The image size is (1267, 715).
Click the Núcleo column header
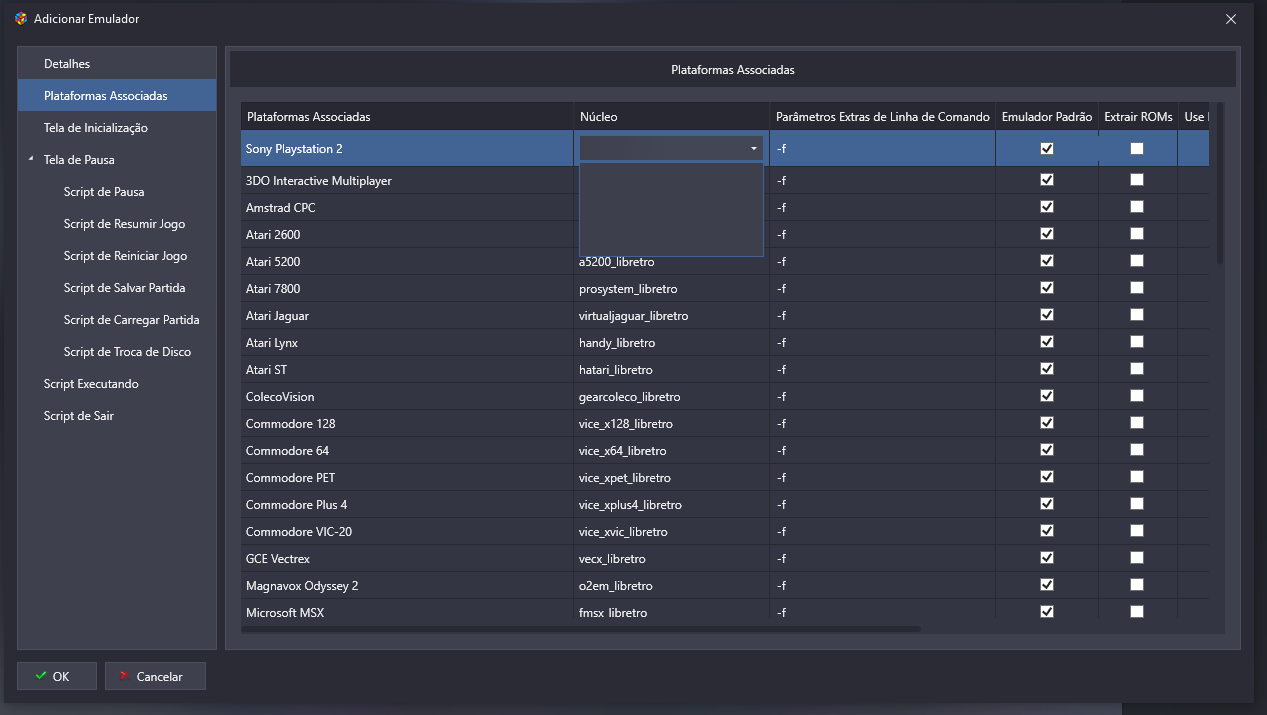[x=671, y=117]
